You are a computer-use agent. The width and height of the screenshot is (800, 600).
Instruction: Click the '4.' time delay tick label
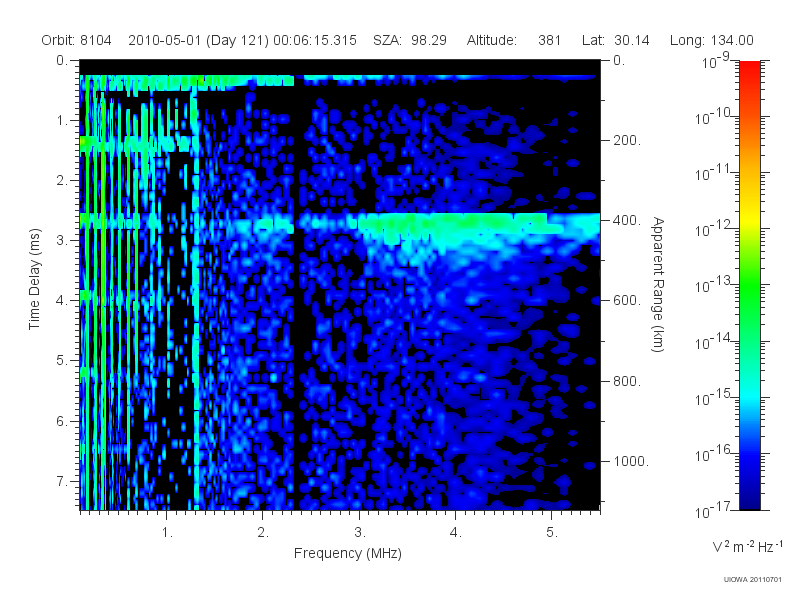tap(62, 301)
